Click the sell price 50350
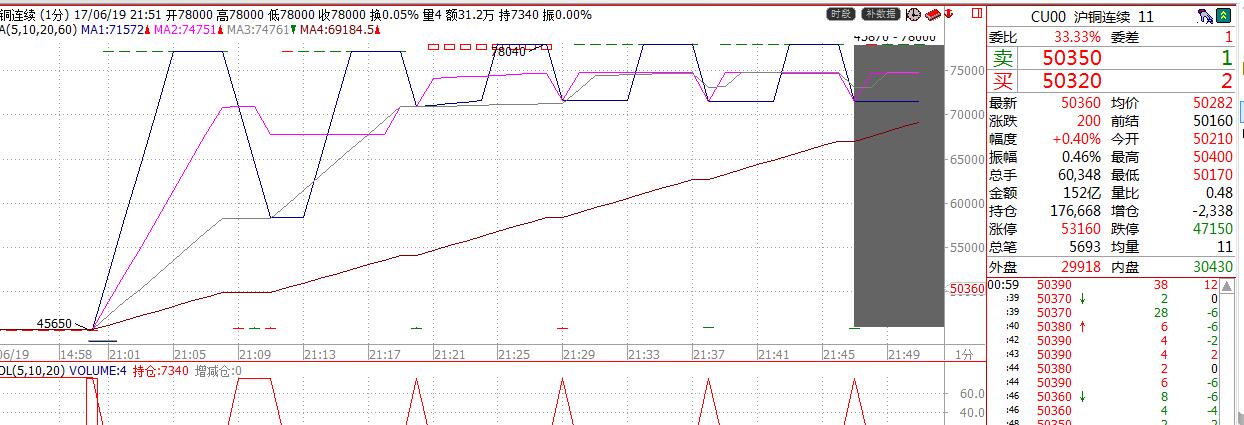The height and width of the screenshot is (425, 1244). click(x=1071, y=59)
